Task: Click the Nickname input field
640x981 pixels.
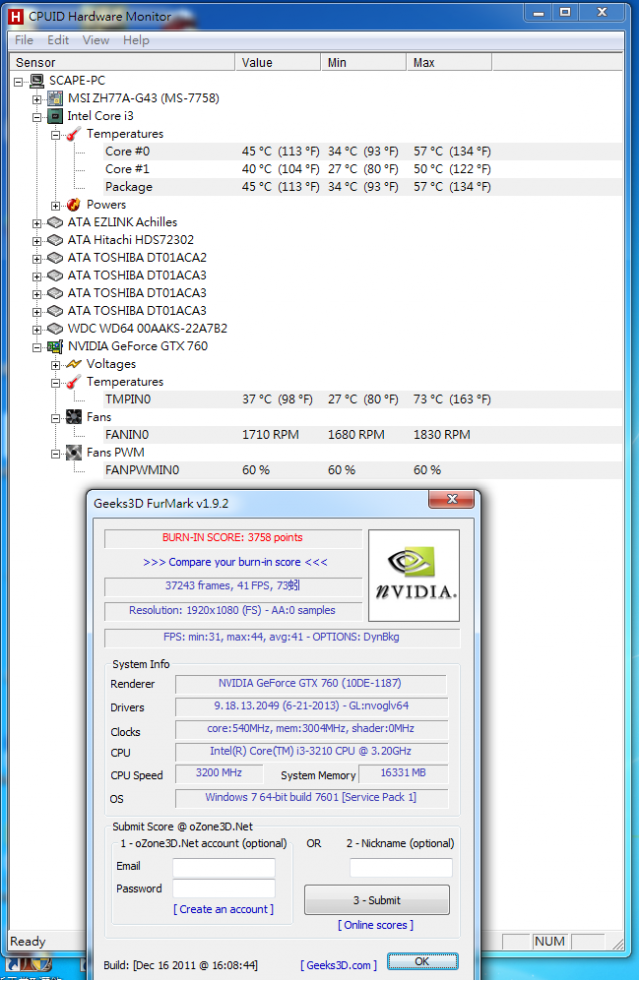Action: 401,868
